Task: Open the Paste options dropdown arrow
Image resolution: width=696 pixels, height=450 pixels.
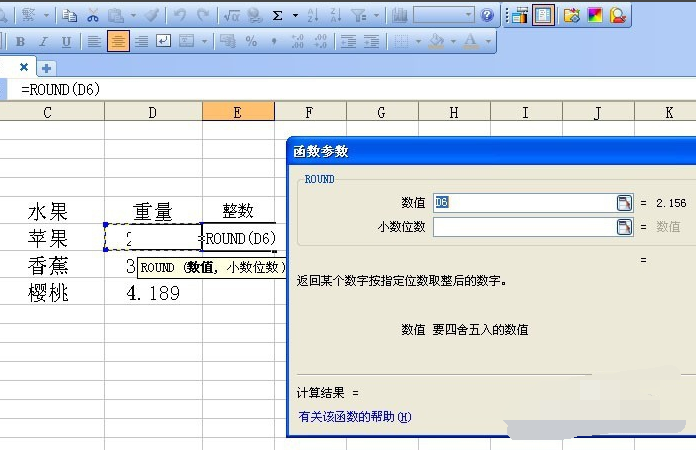Action: click(x=133, y=16)
